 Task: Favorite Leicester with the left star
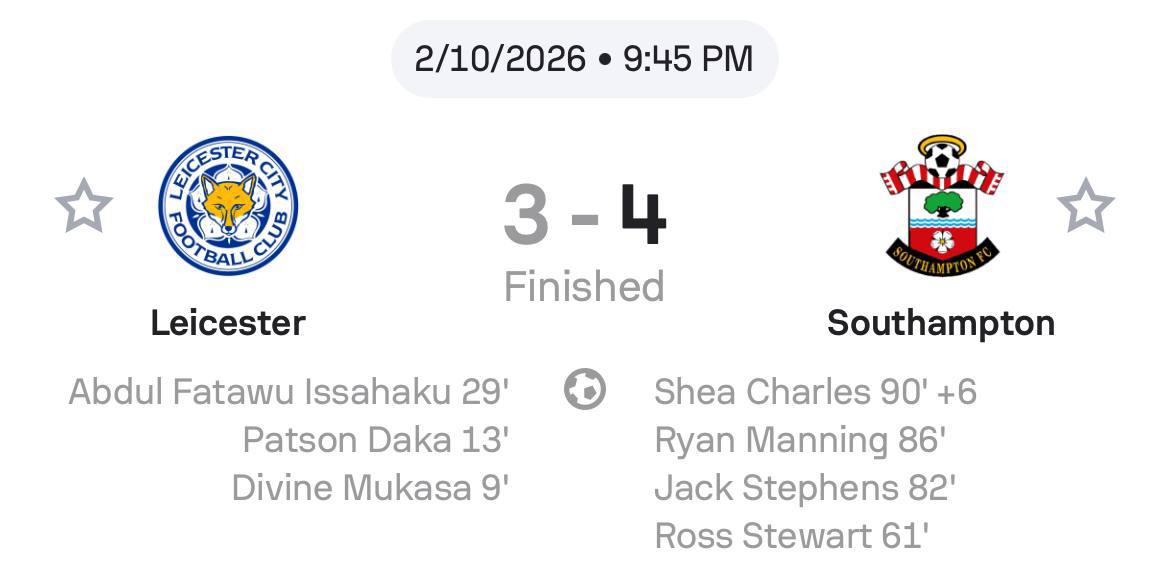(84, 207)
